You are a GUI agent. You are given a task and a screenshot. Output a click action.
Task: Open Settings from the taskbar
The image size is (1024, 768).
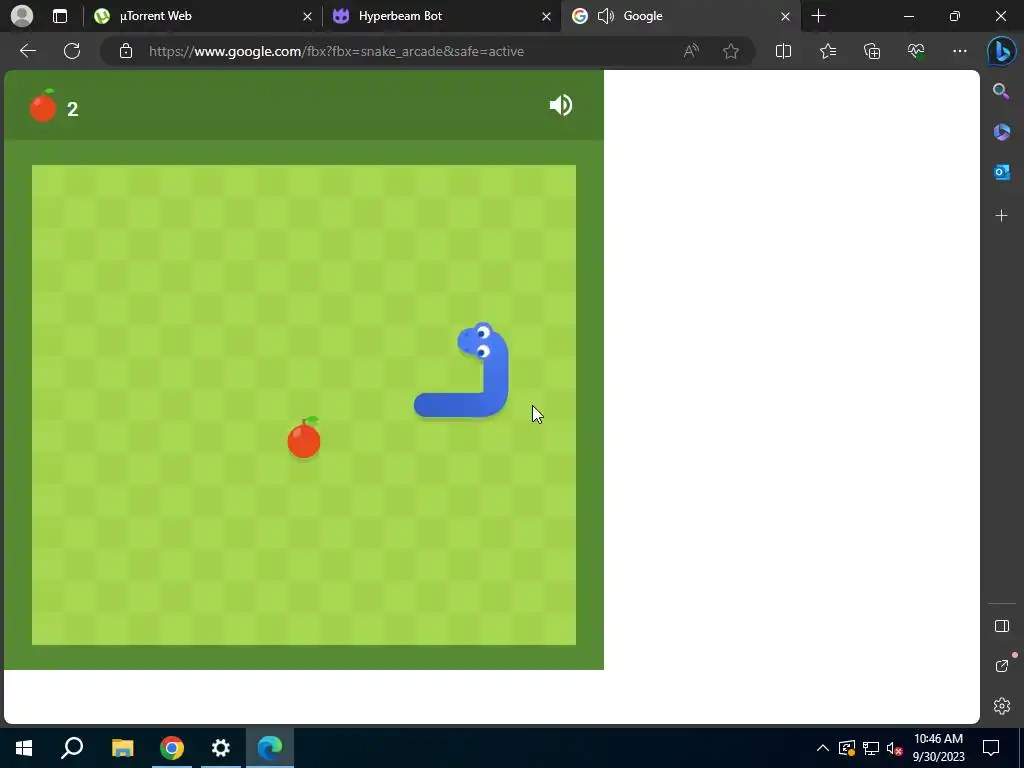tap(221, 748)
